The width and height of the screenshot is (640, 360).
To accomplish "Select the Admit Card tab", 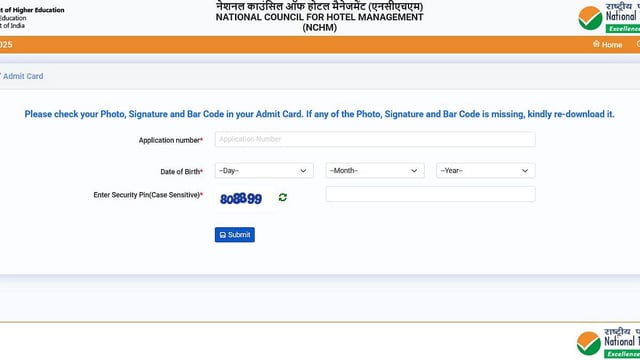I will point(22,76).
